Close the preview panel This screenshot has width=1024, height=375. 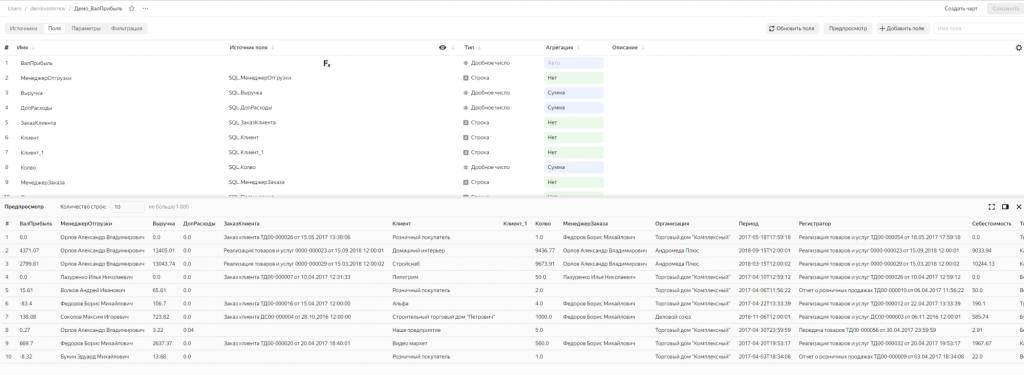[x=1018, y=206]
